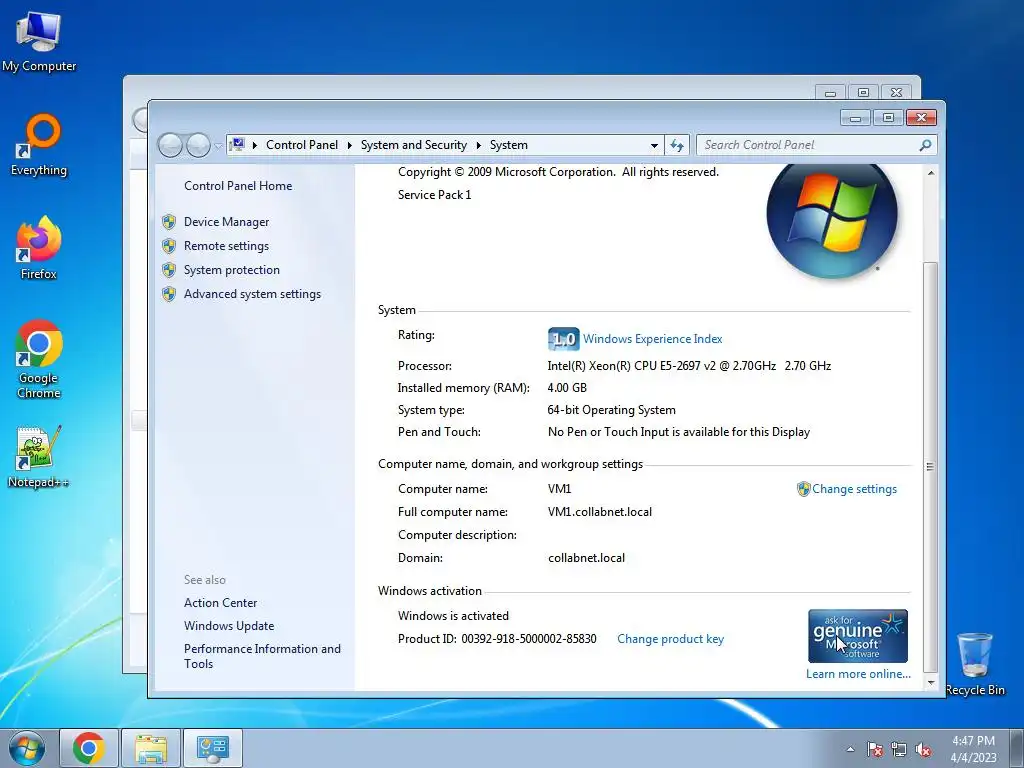The width and height of the screenshot is (1024, 768).
Task: Expand the arrow after Control Panel breadcrumb
Action: pyautogui.click(x=349, y=145)
